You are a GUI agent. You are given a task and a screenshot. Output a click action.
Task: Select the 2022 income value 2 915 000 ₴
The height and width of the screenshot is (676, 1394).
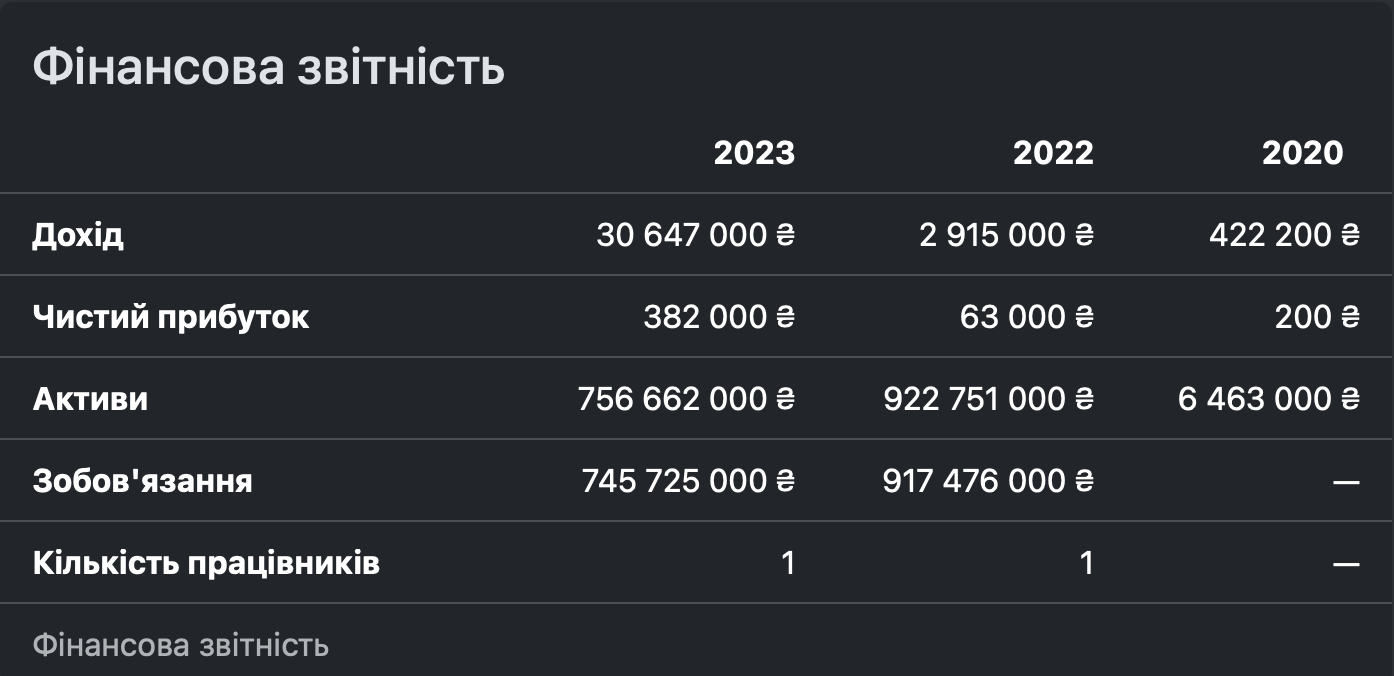(1006, 235)
